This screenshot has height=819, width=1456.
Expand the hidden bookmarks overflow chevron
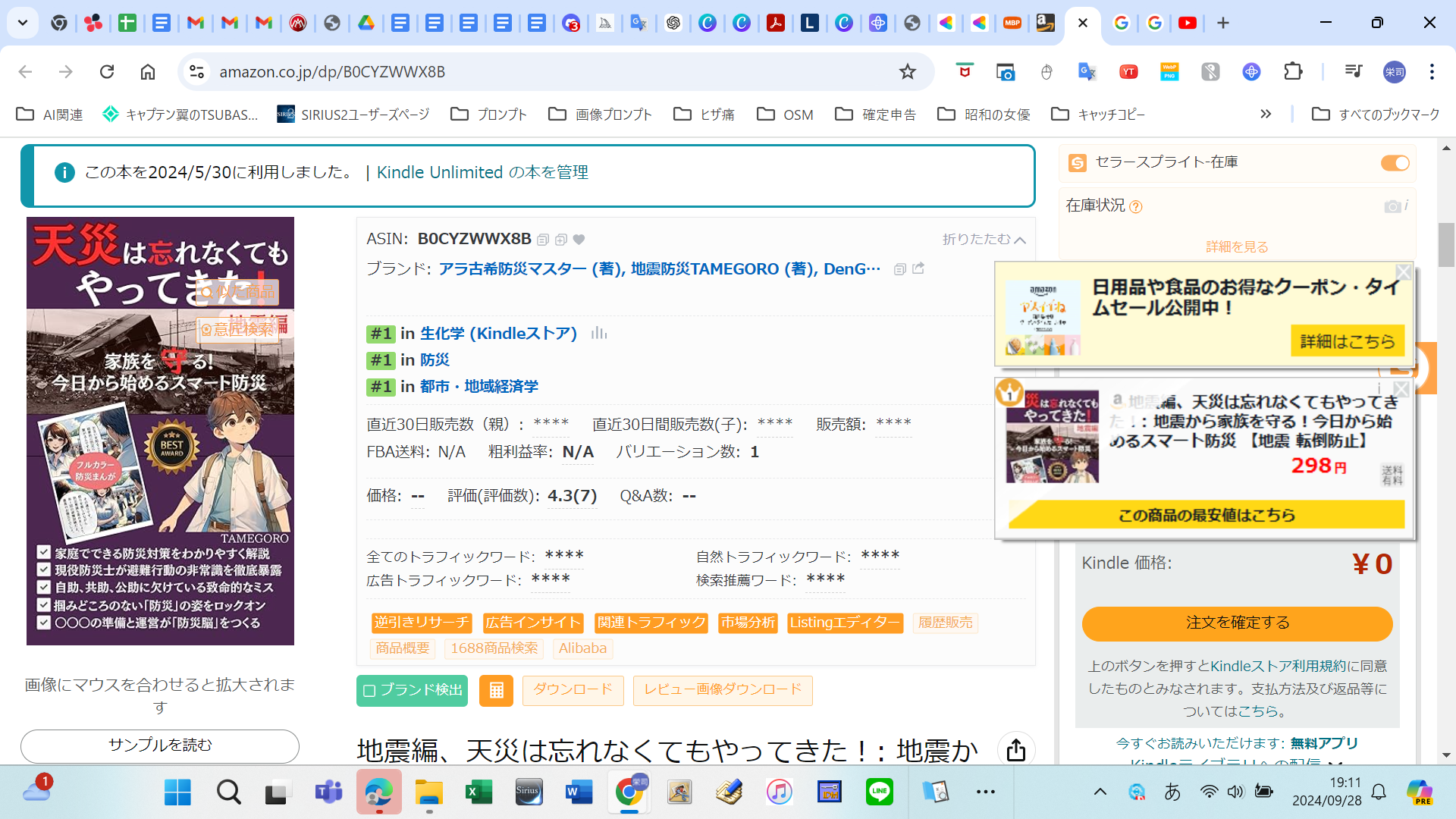1265,114
